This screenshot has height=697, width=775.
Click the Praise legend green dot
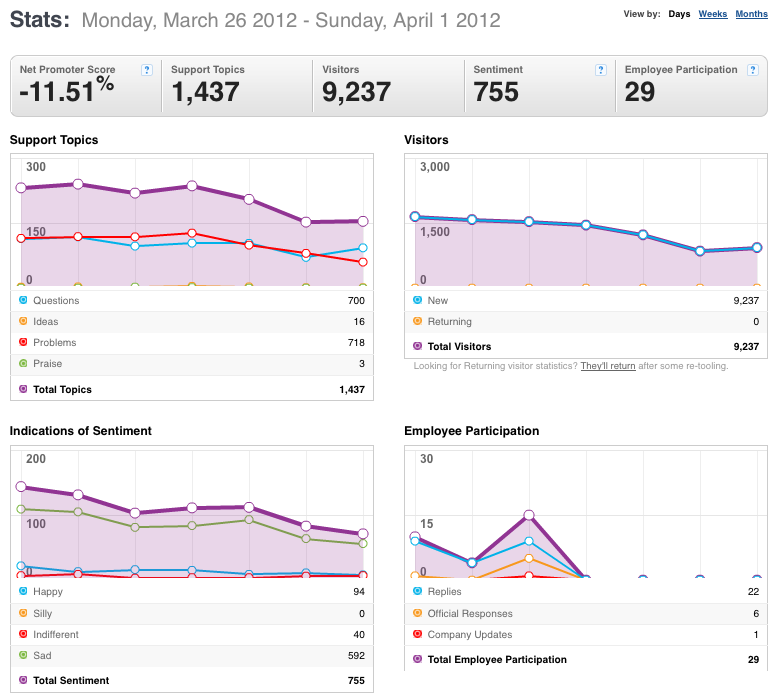click(x=23, y=363)
